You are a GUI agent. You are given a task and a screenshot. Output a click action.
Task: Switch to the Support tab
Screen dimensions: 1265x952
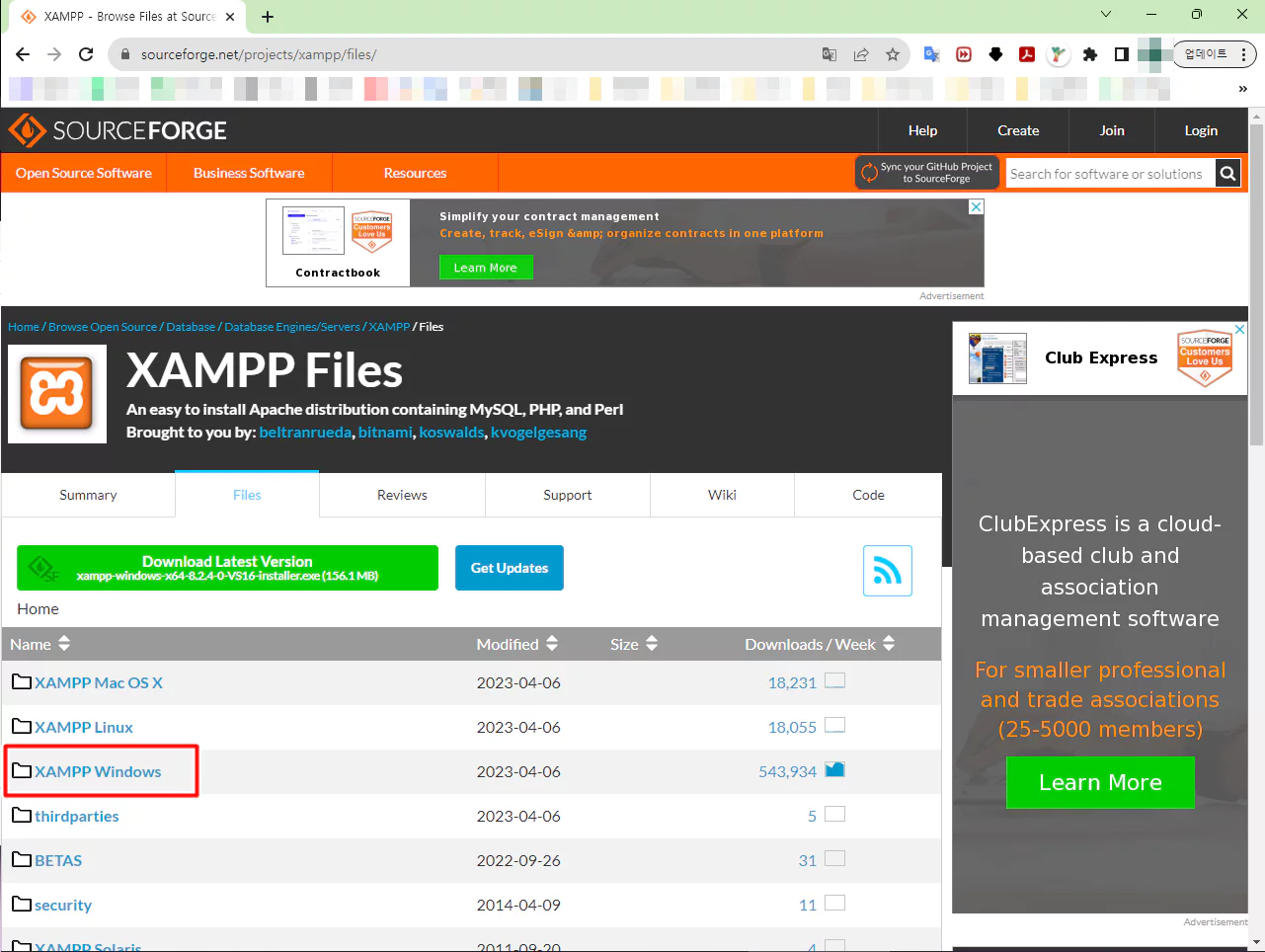568,495
